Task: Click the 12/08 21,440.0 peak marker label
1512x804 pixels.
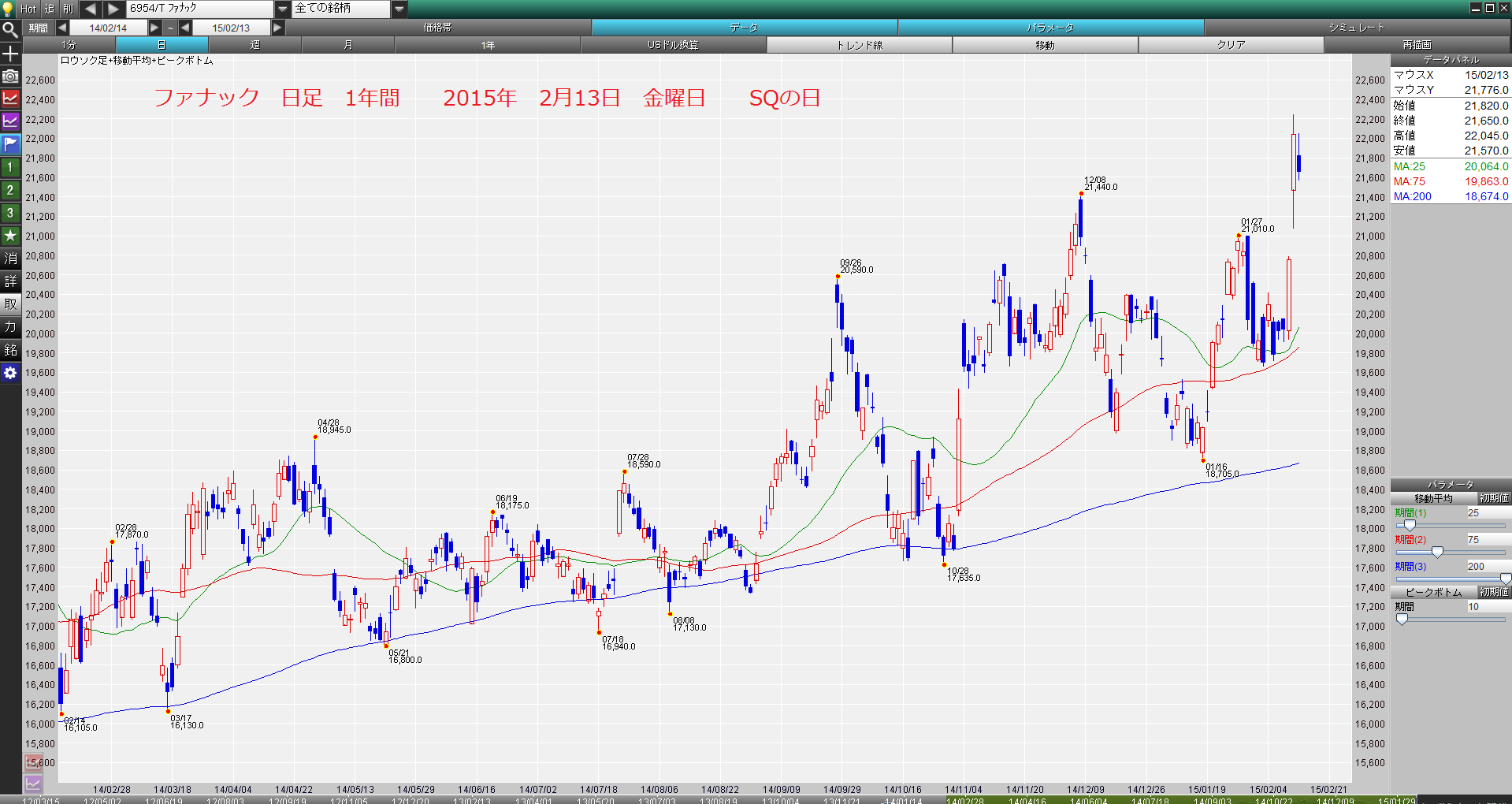Action: [1101, 184]
